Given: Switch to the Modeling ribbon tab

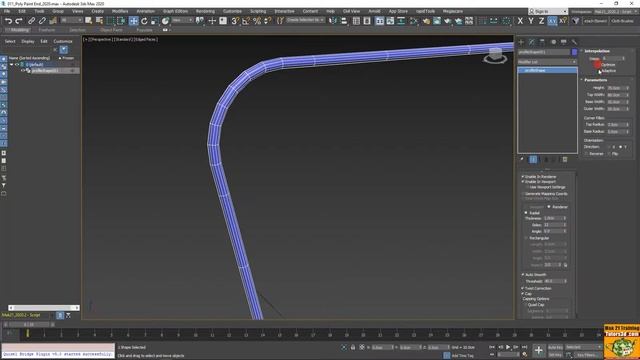Looking at the screenshot, I should 19,30.
